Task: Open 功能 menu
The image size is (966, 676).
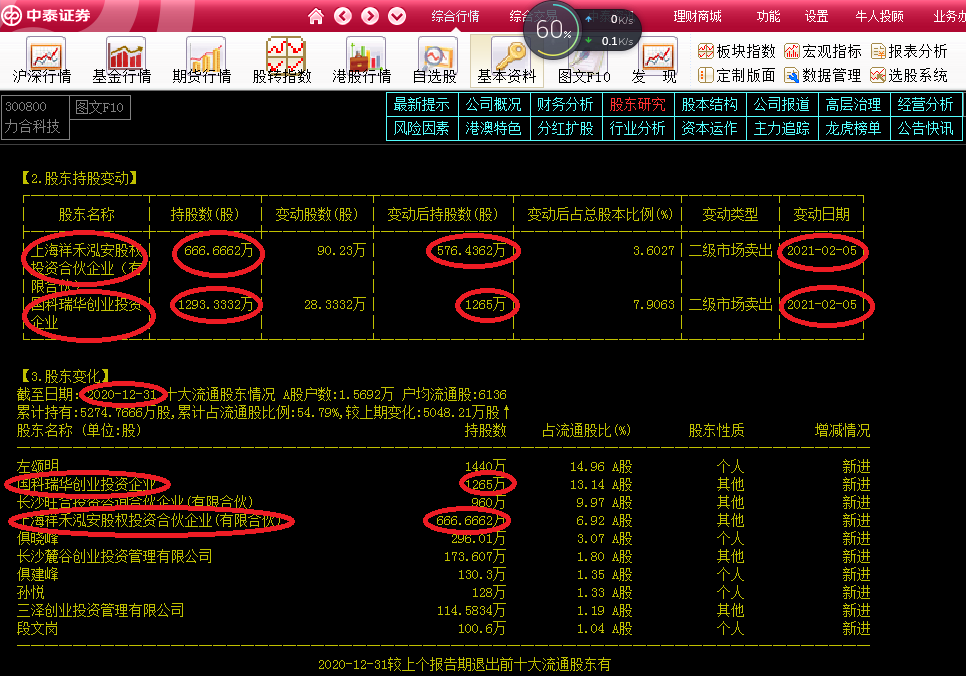Action: (768, 17)
